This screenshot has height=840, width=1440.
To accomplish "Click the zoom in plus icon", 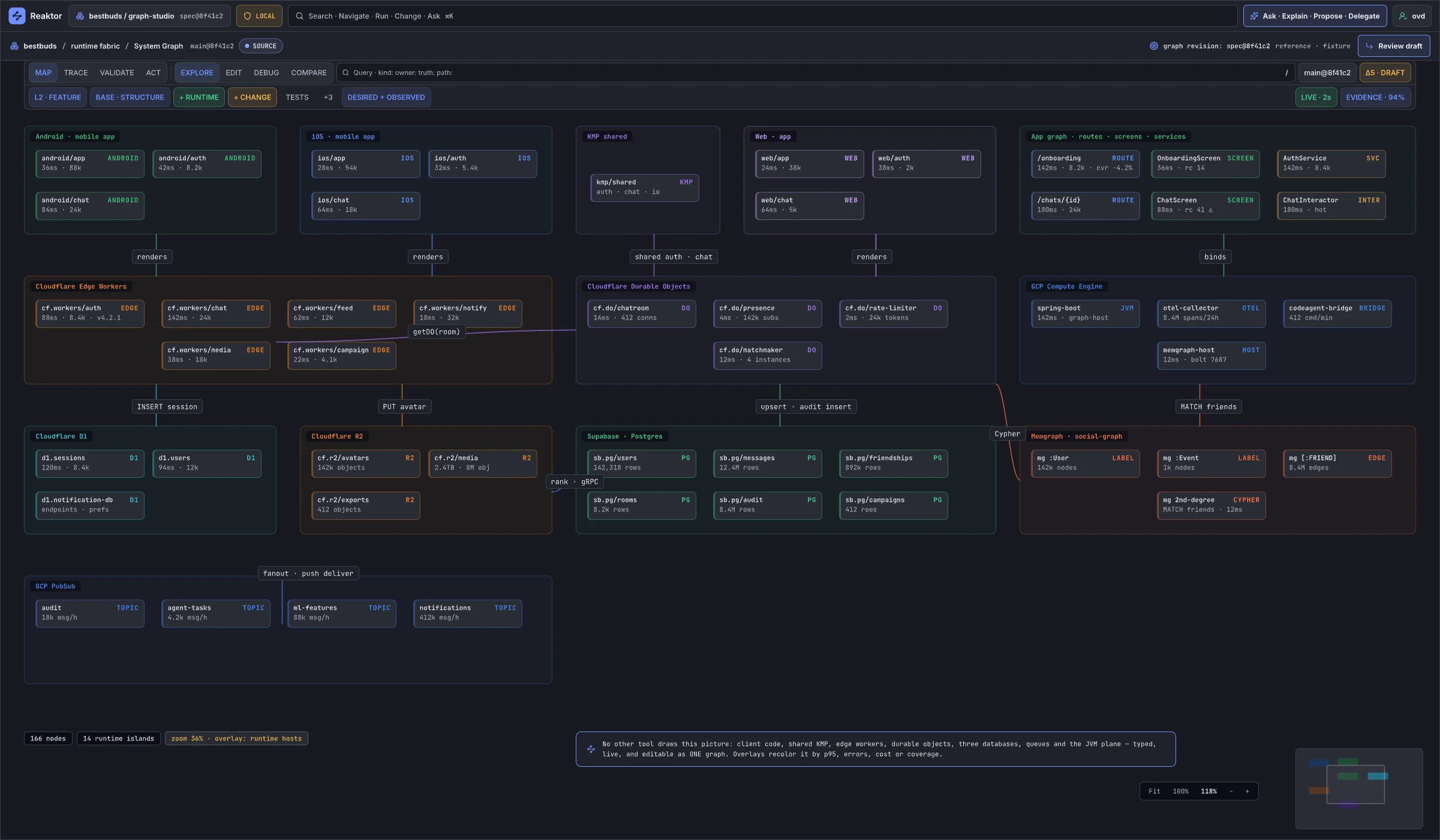I will [x=1247, y=791].
